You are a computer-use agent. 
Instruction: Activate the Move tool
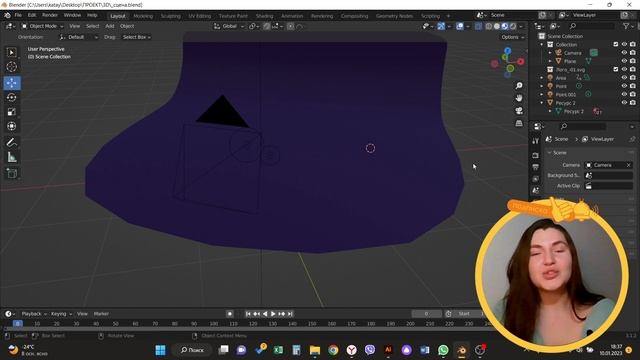click(11, 83)
